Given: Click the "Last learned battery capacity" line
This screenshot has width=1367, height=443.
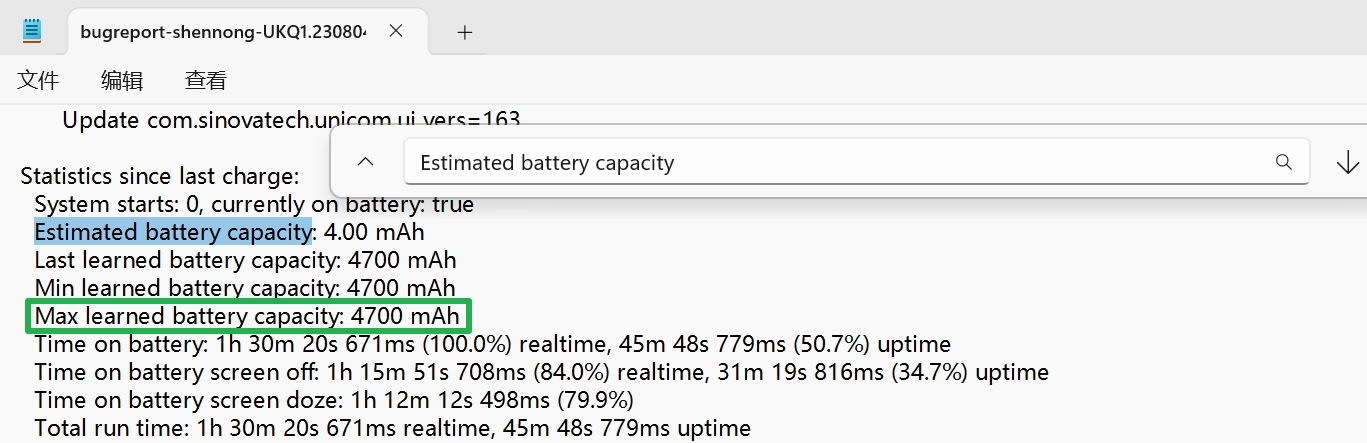Looking at the screenshot, I should (x=245, y=260).
